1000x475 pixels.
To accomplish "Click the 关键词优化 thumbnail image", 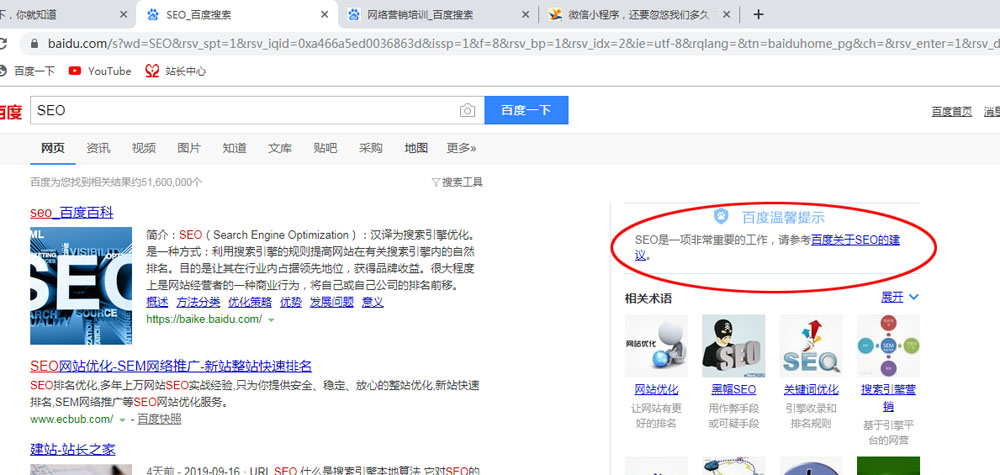I will pos(811,346).
